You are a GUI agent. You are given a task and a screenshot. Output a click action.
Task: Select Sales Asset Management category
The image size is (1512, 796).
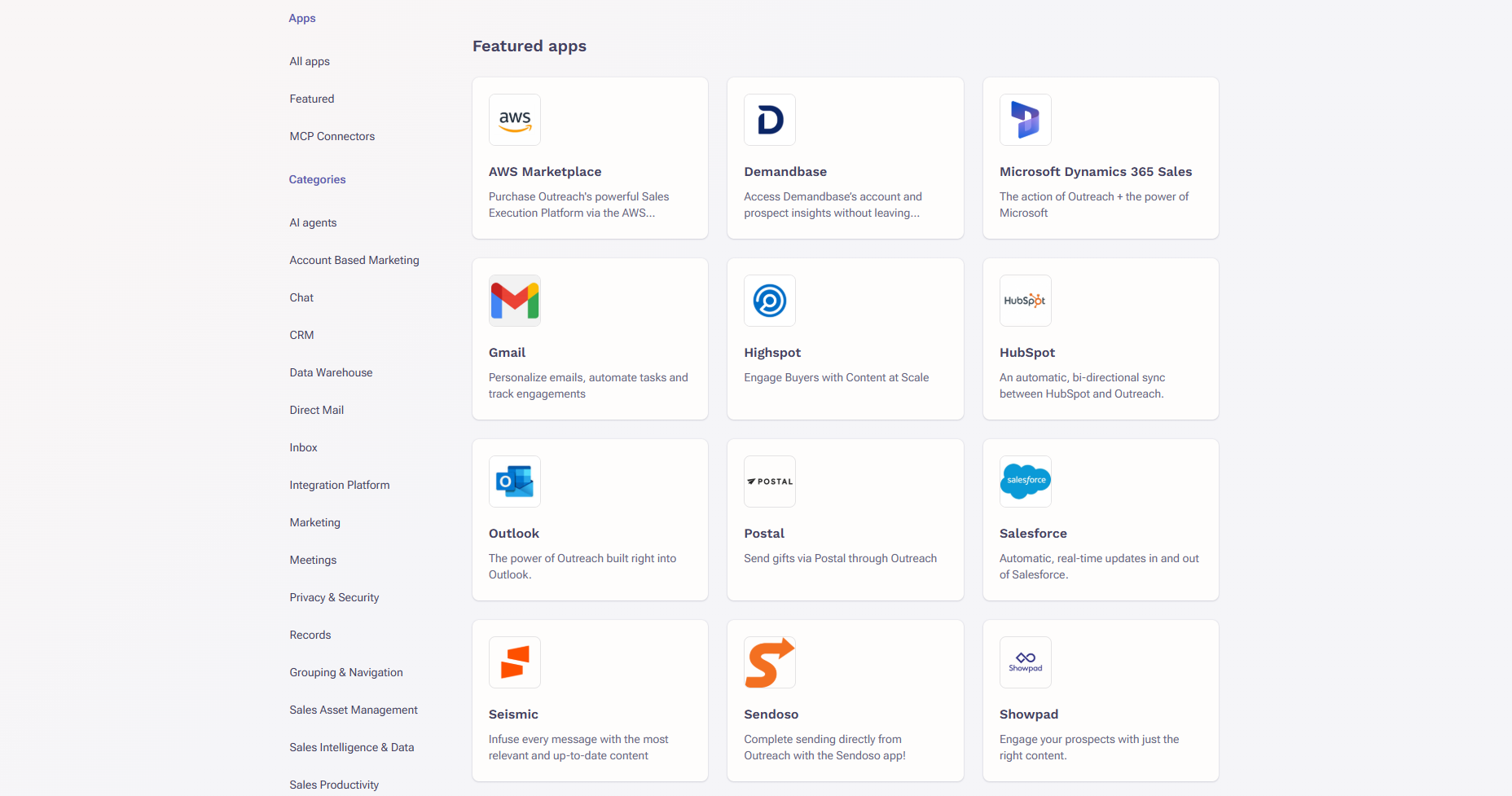pos(354,710)
